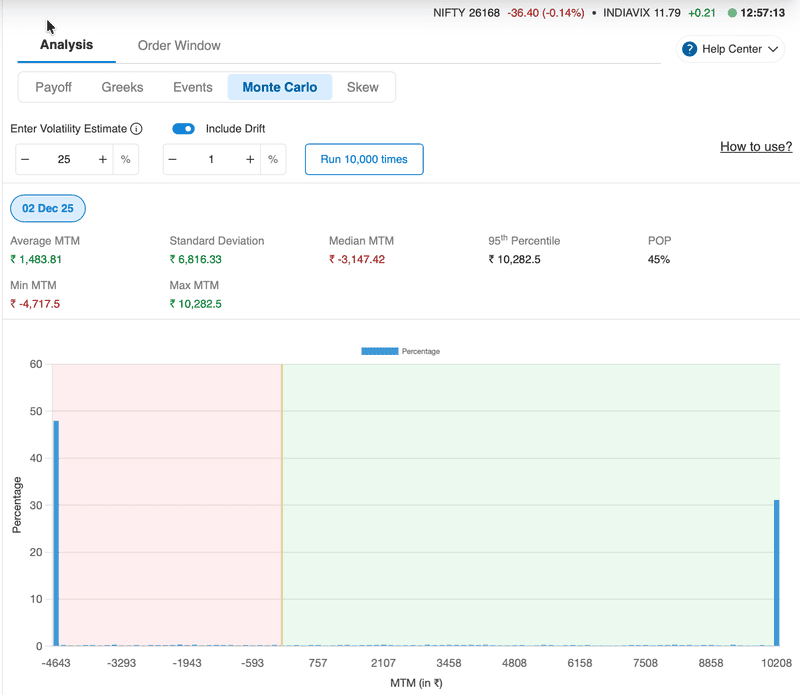Click the percent symbol beside volatility input
800x695 pixels.
[x=126, y=158]
